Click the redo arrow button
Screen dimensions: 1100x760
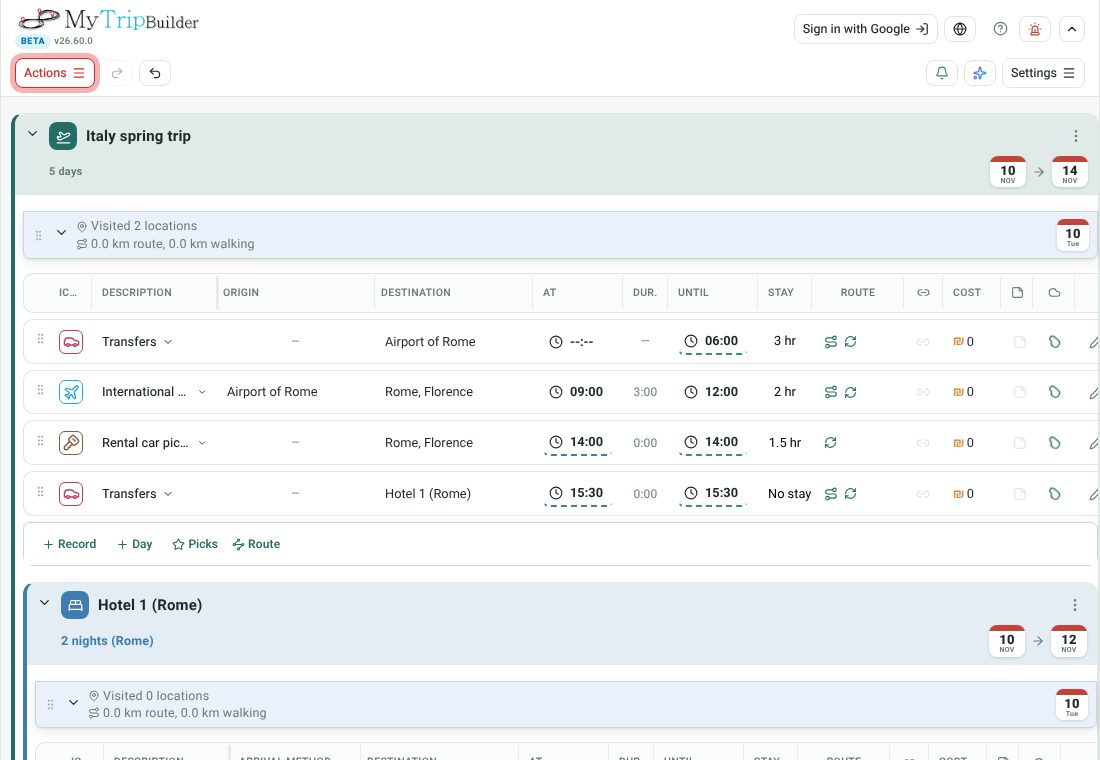(117, 73)
